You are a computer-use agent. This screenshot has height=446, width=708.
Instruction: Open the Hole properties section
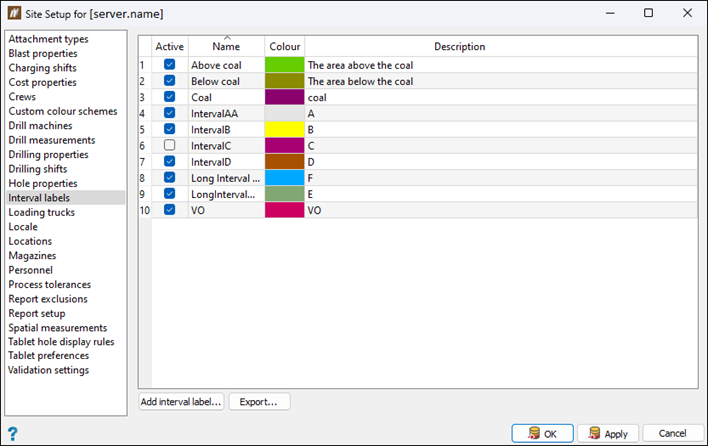point(43,183)
